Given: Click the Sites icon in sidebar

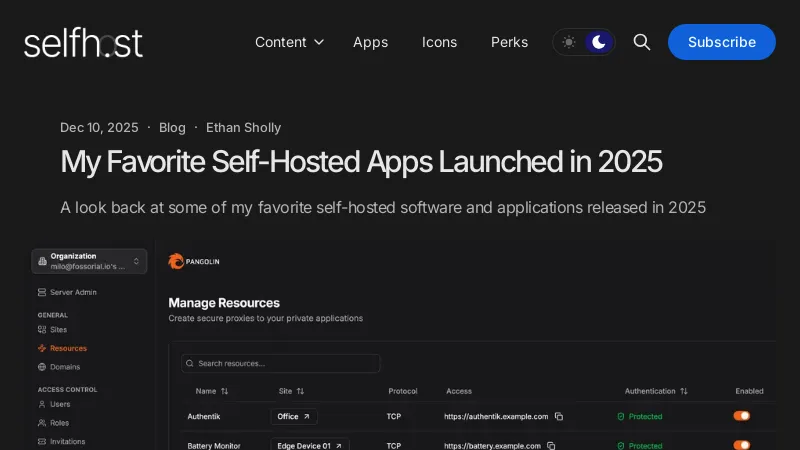Looking at the screenshot, I should click(x=42, y=329).
